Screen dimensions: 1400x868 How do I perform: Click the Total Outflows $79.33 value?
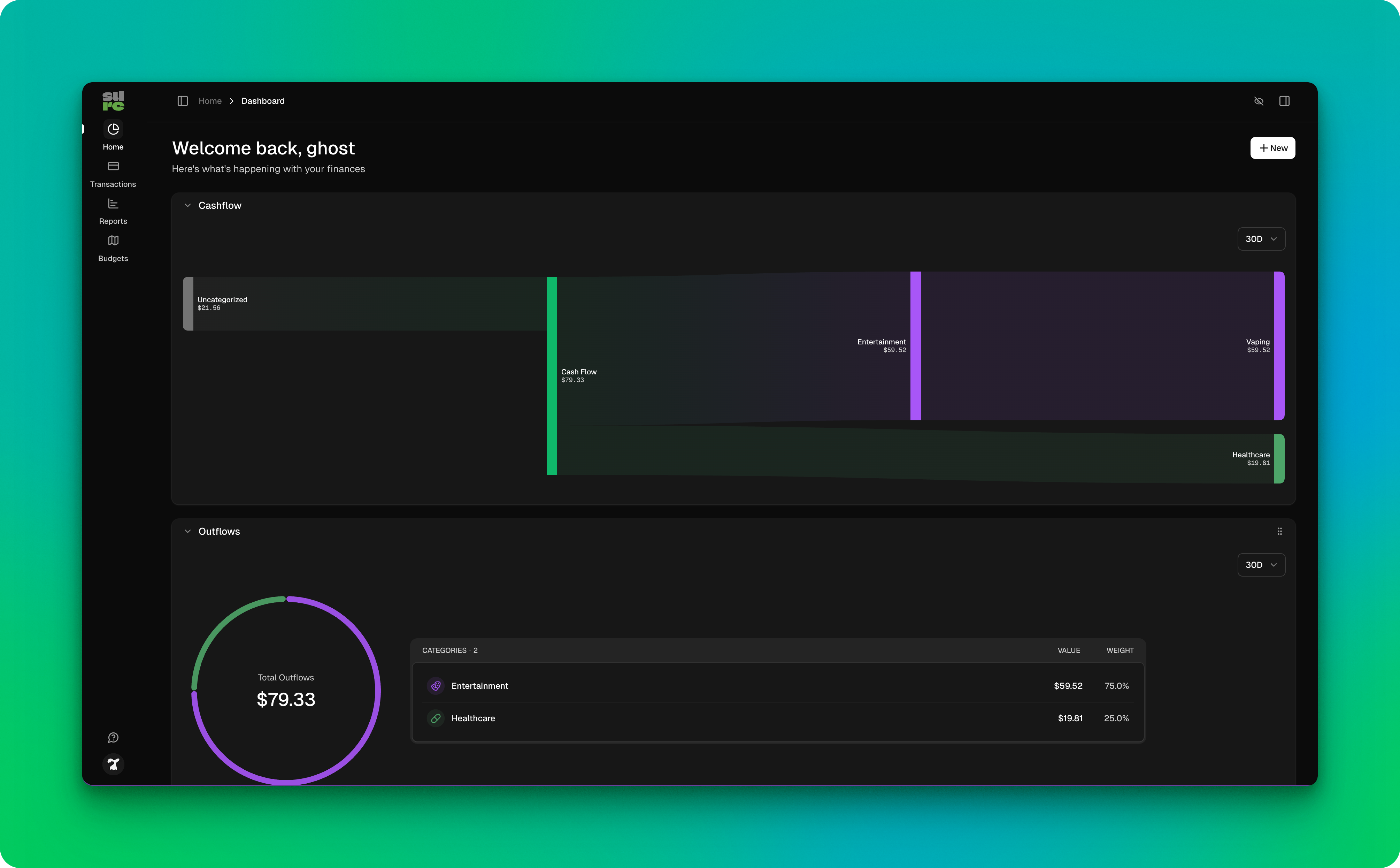[x=286, y=700]
